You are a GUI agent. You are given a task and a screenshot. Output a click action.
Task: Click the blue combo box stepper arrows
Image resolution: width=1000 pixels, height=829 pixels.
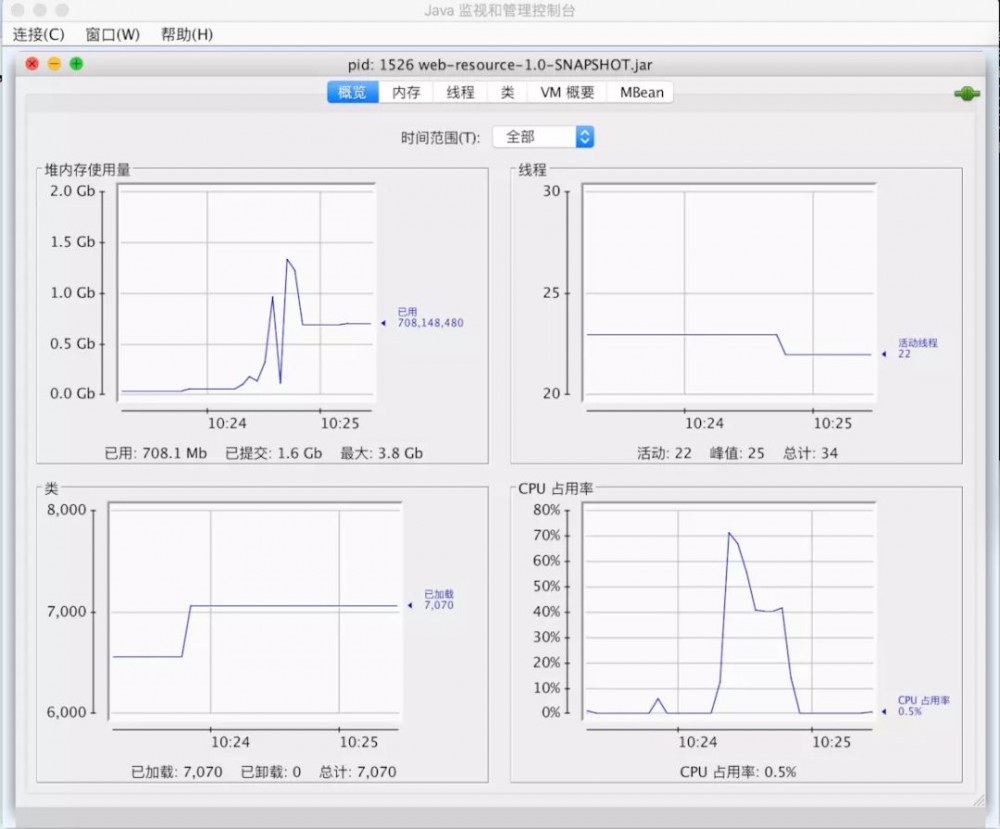[x=585, y=136]
